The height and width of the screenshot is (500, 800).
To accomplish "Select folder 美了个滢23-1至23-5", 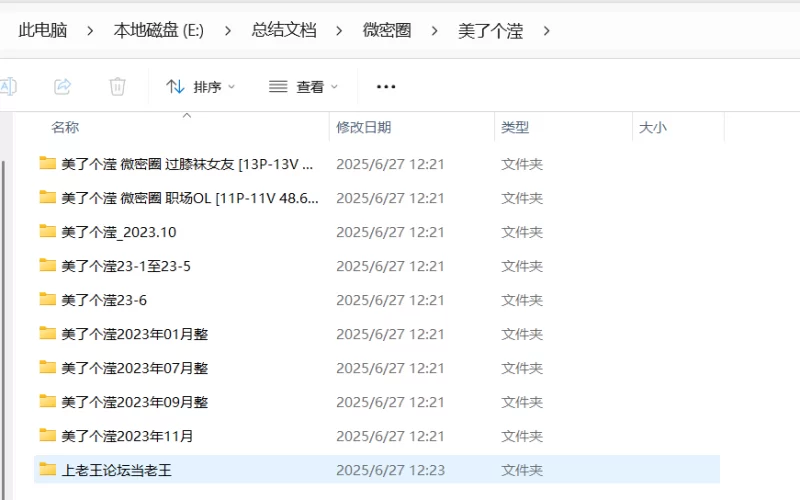I will 377,266.
